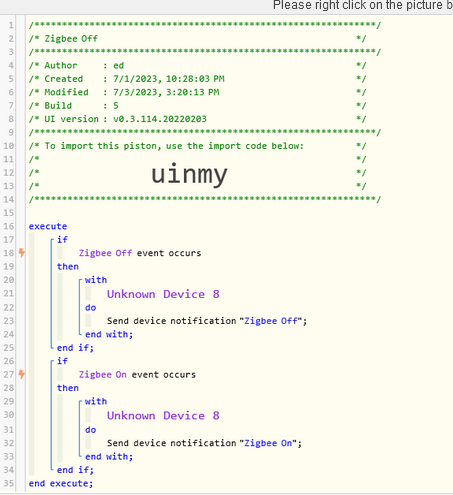The width and height of the screenshot is (453, 495).
Task: Select Send device notification "Zigbee Off" task
Action: 207,321
